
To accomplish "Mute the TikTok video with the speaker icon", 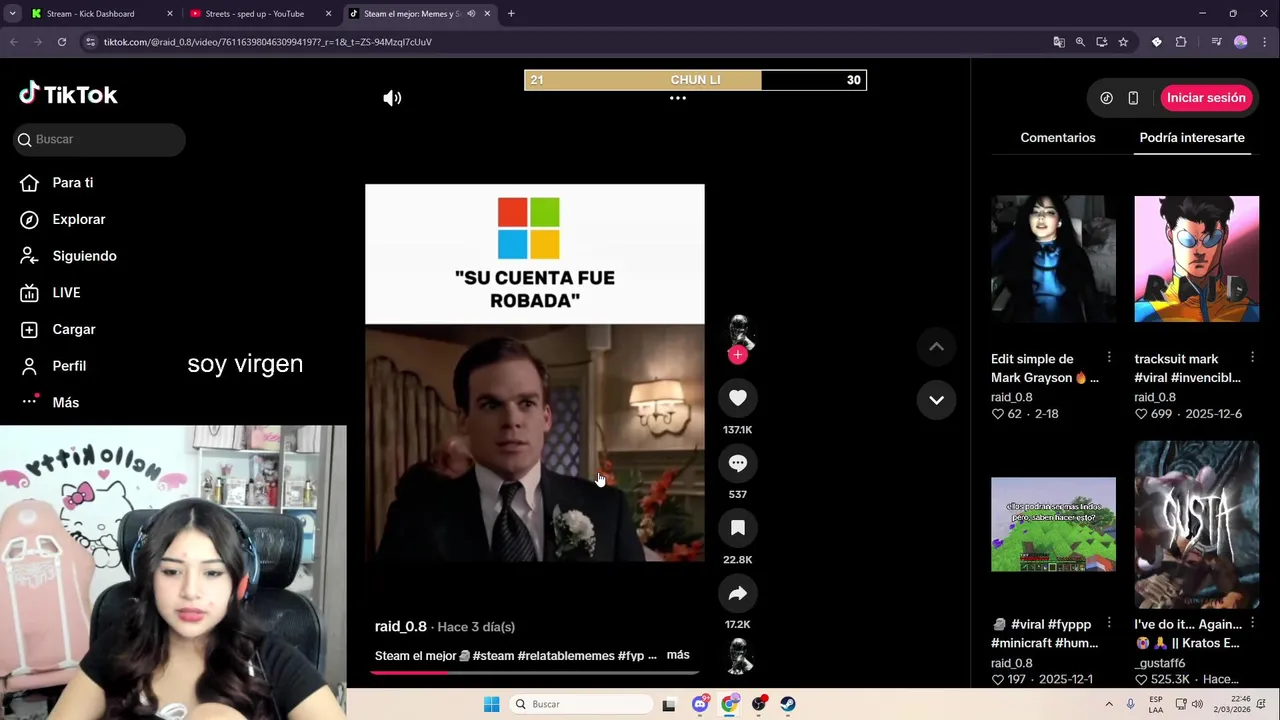I will click(392, 98).
